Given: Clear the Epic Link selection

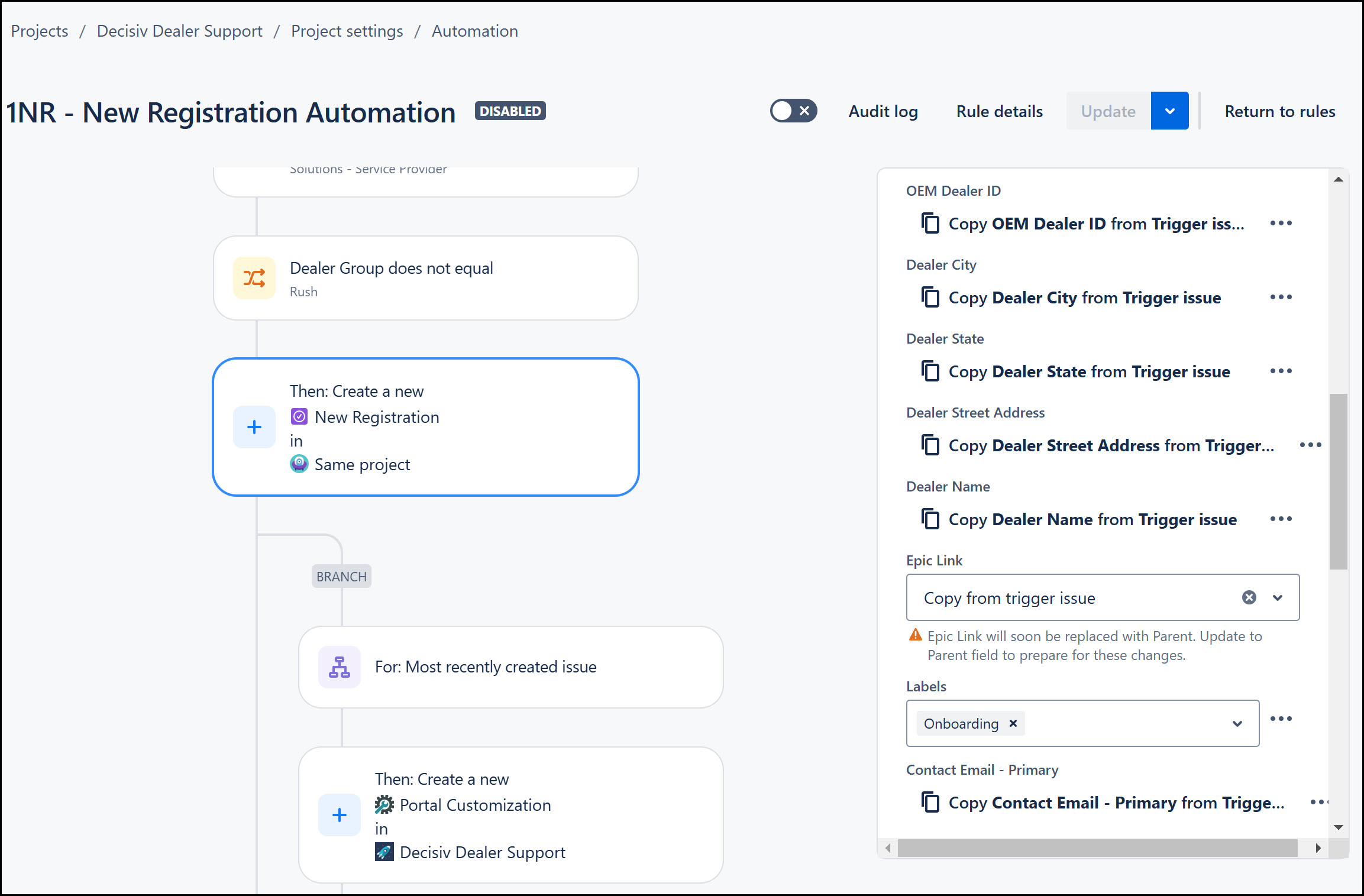Looking at the screenshot, I should pyautogui.click(x=1249, y=597).
